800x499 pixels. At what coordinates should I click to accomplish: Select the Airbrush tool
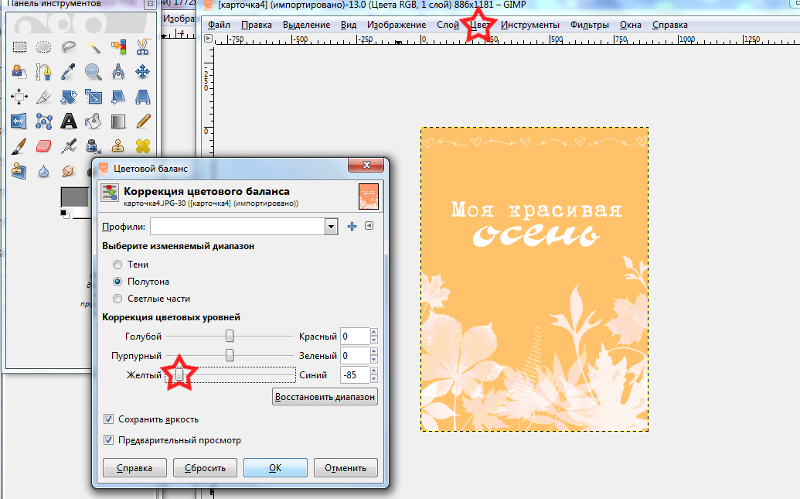click(x=68, y=146)
